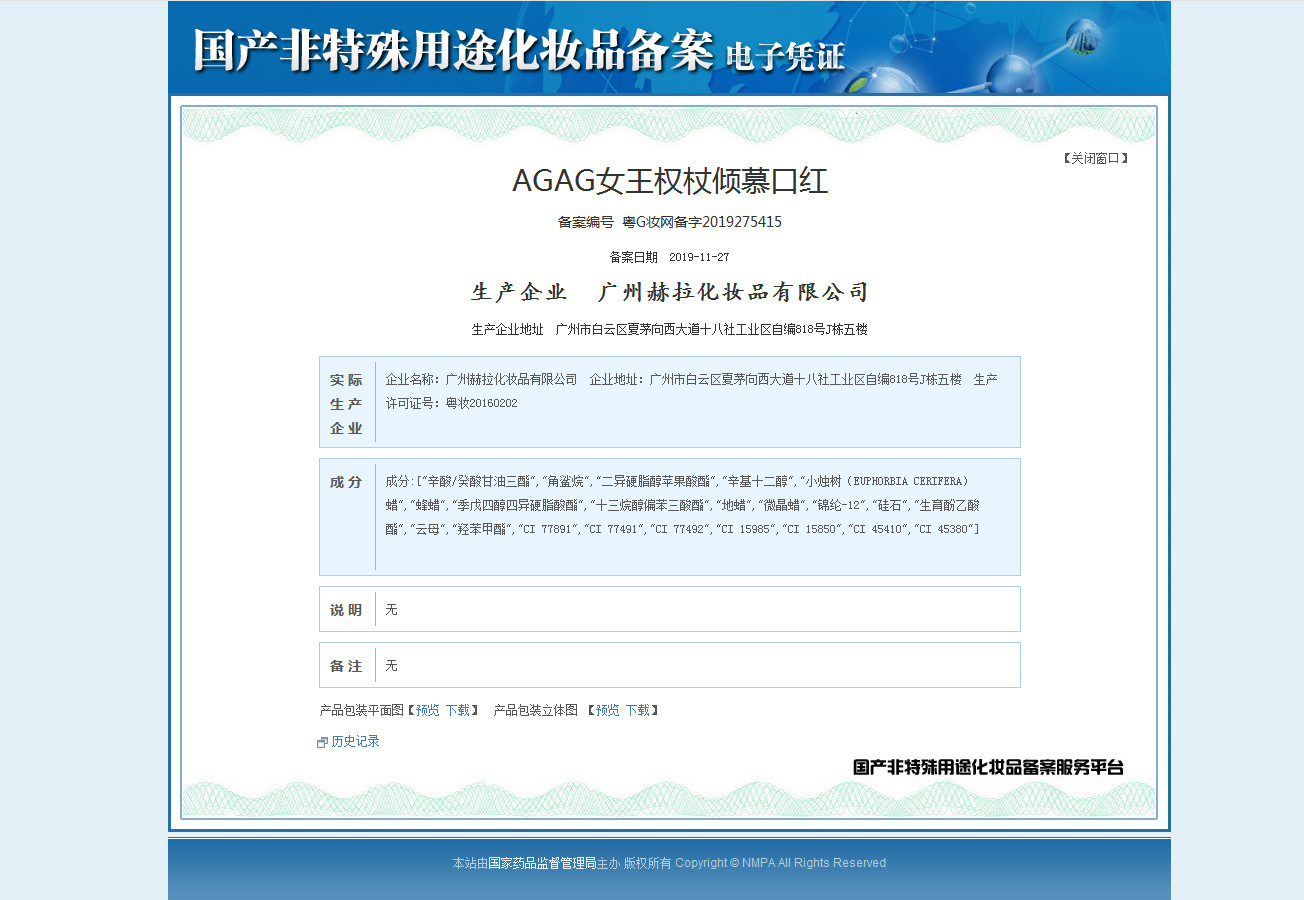Screen dimensions: 1304x900
Task: Click the license number 粤妆20160202
Action: (482, 403)
